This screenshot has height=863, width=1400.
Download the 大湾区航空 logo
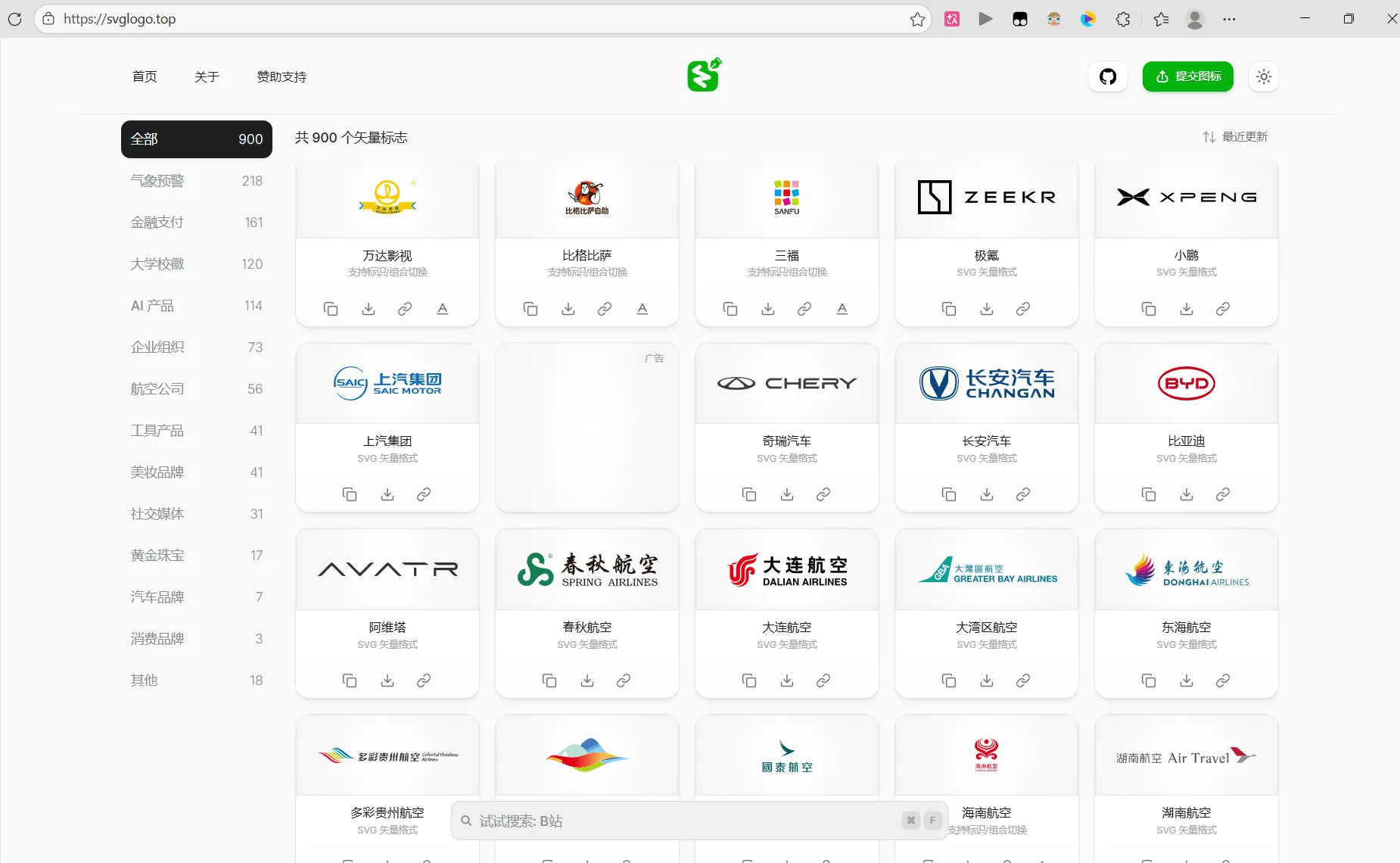tap(987, 681)
